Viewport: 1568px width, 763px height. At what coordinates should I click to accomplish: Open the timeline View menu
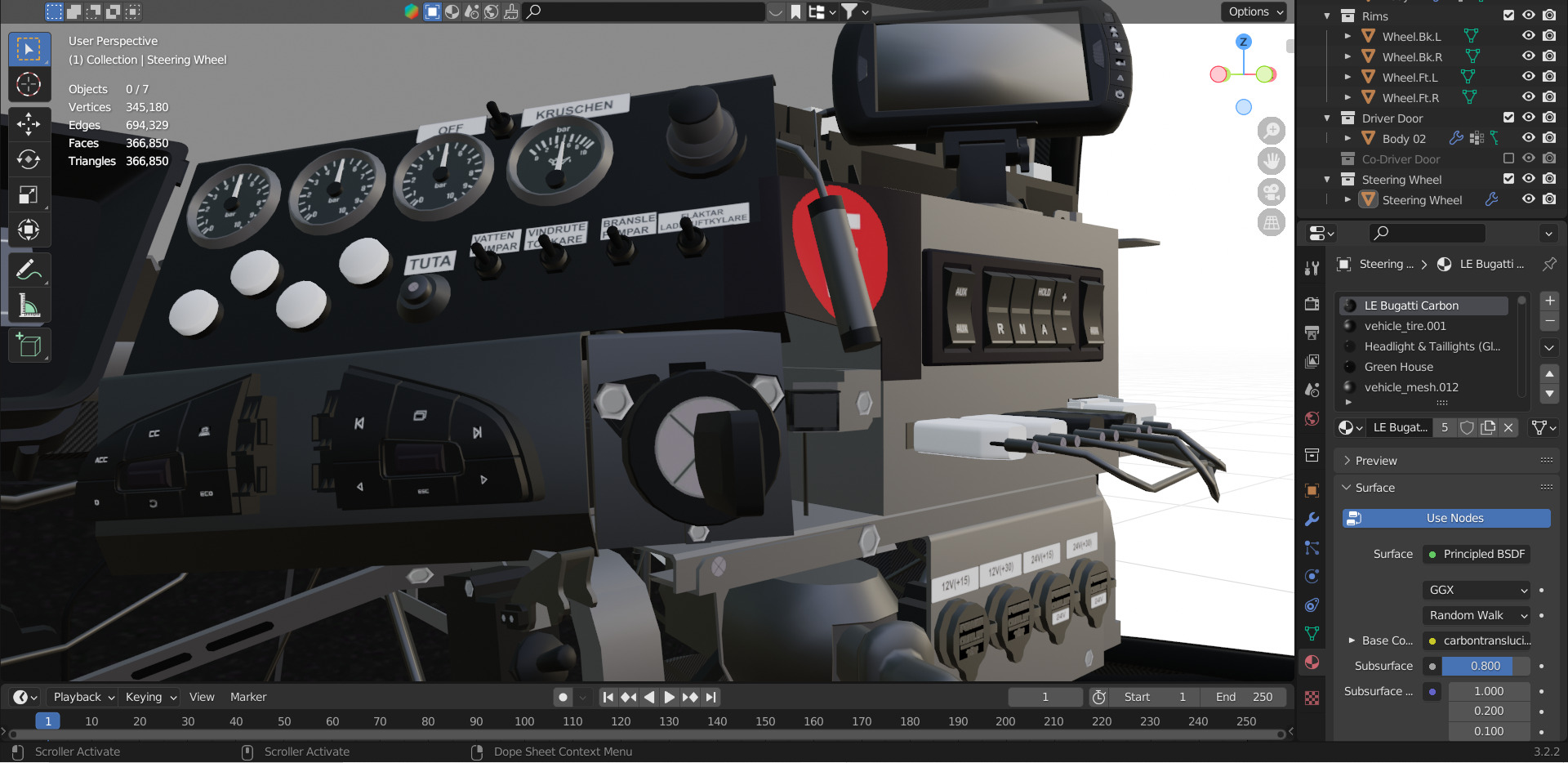click(x=202, y=697)
